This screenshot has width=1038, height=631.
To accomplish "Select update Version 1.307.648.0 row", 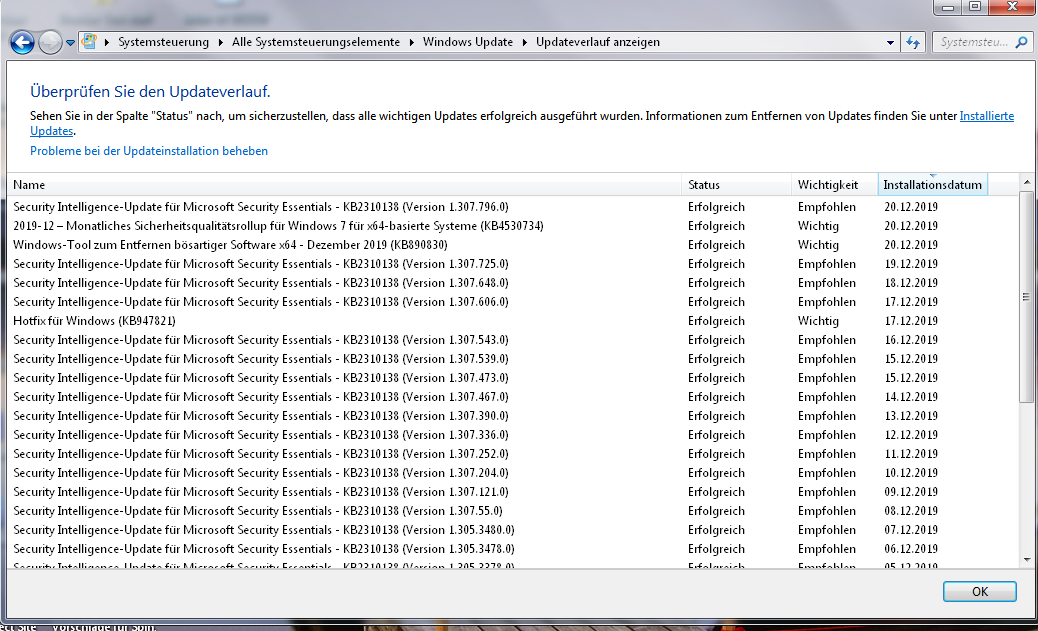I will tap(513, 283).
